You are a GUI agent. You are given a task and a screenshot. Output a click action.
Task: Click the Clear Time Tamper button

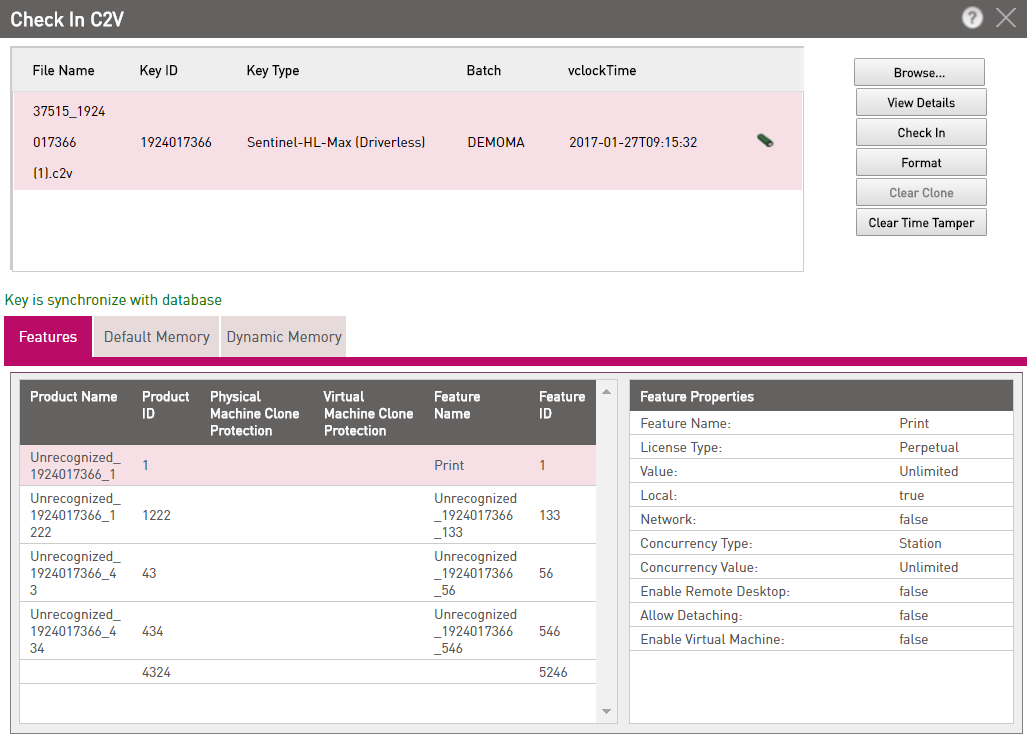pos(920,222)
